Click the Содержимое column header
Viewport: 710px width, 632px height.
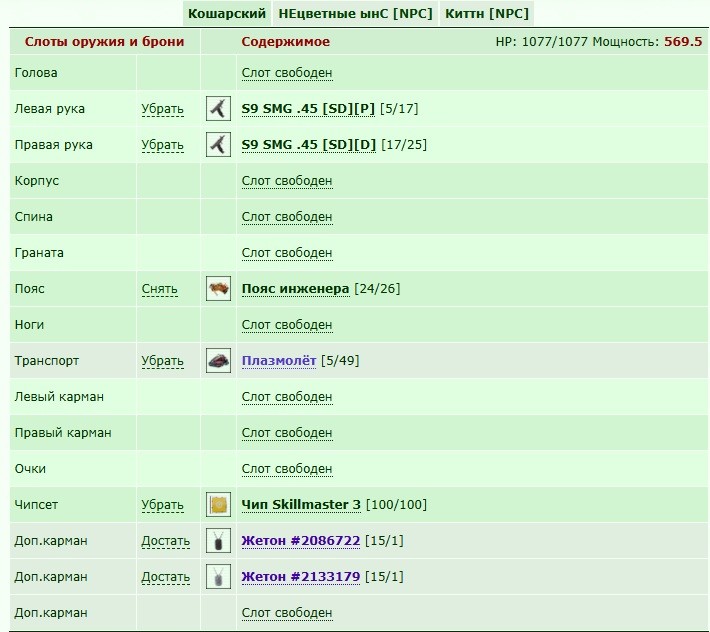pos(285,42)
